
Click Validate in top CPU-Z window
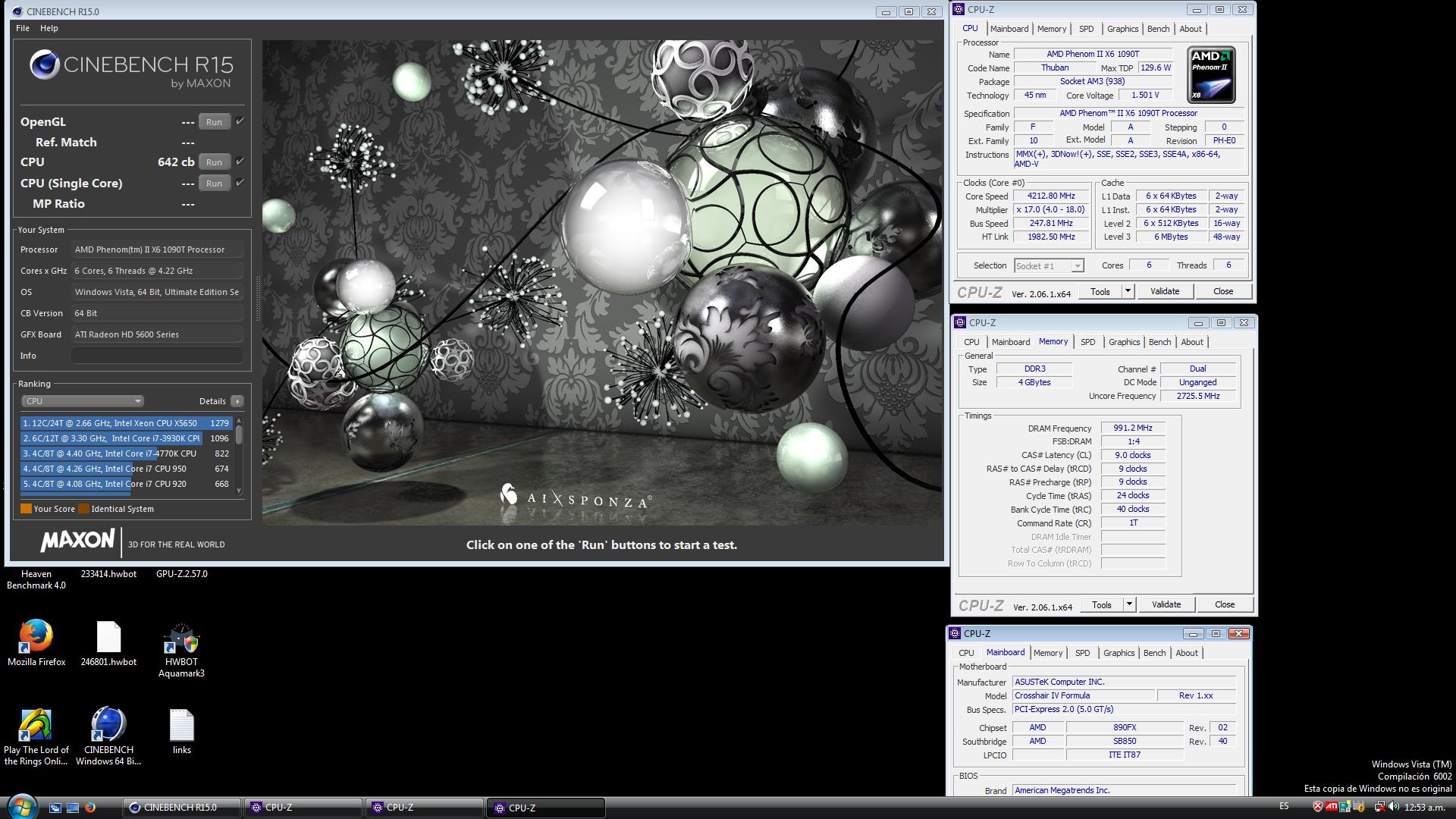(x=1165, y=291)
